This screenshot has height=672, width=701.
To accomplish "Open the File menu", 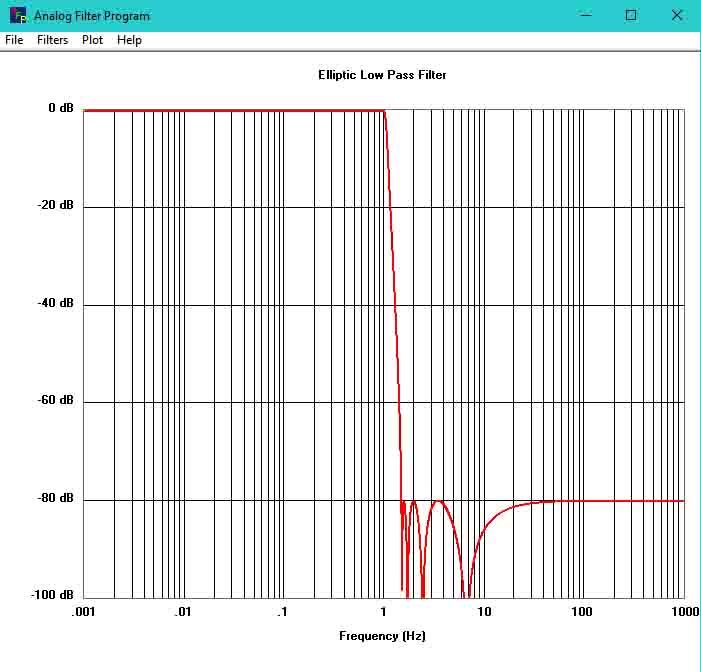I will tap(14, 40).
